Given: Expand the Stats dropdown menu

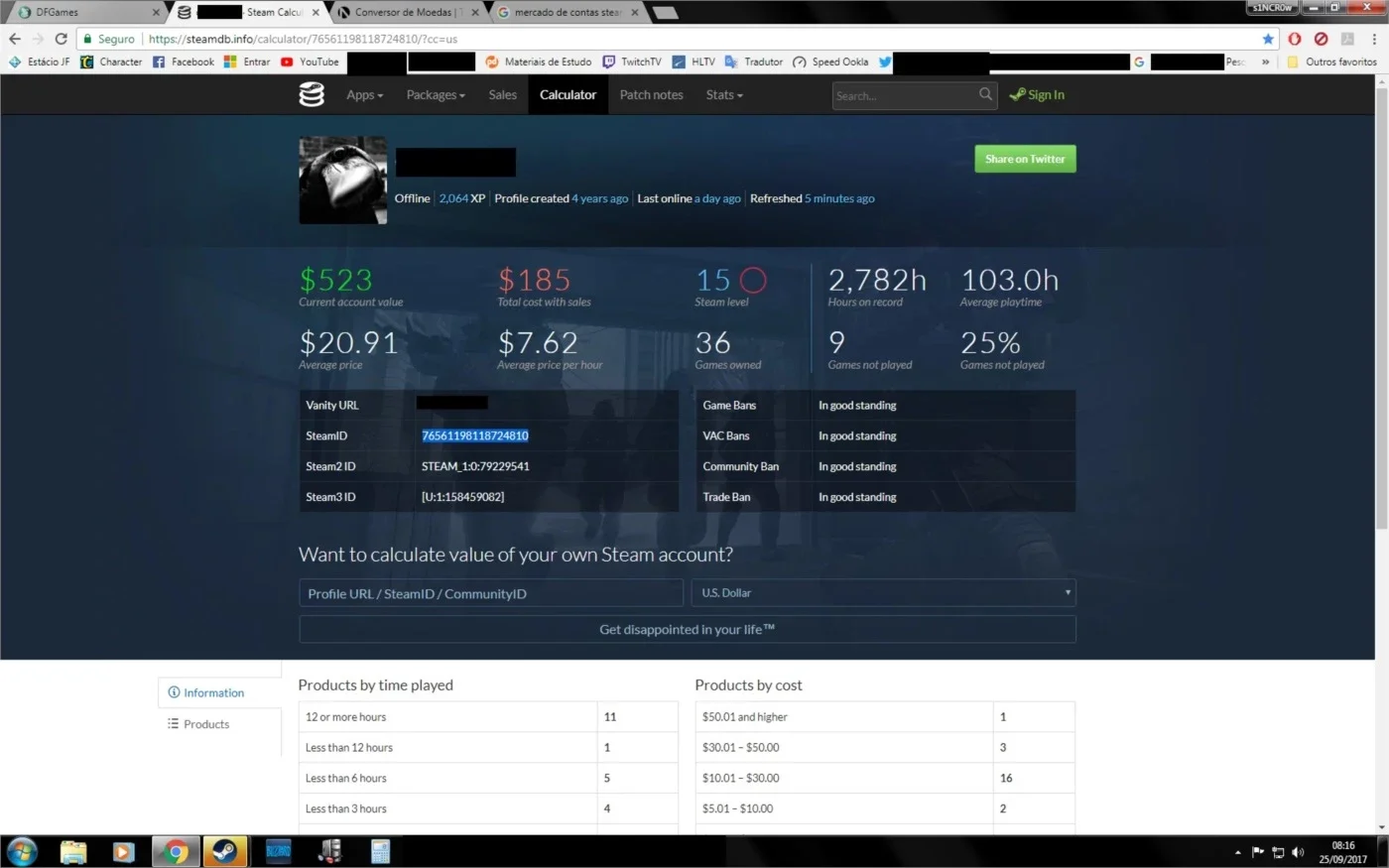Looking at the screenshot, I should click(x=724, y=95).
